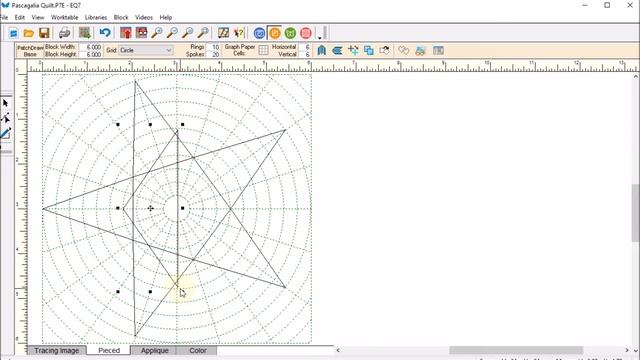Open the Worktable menu

(x=64, y=18)
